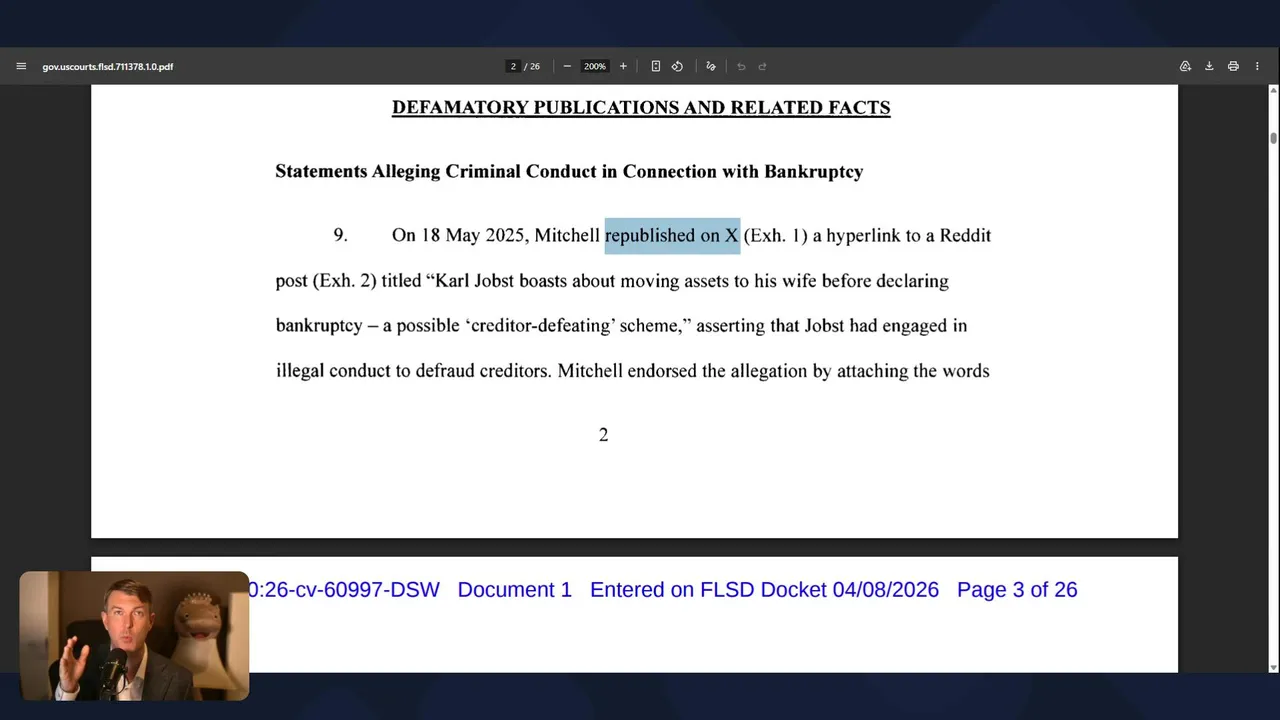
Task: Click the file name gov.uscourts.flsd.711378.1.0.pdf
Action: (x=107, y=67)
